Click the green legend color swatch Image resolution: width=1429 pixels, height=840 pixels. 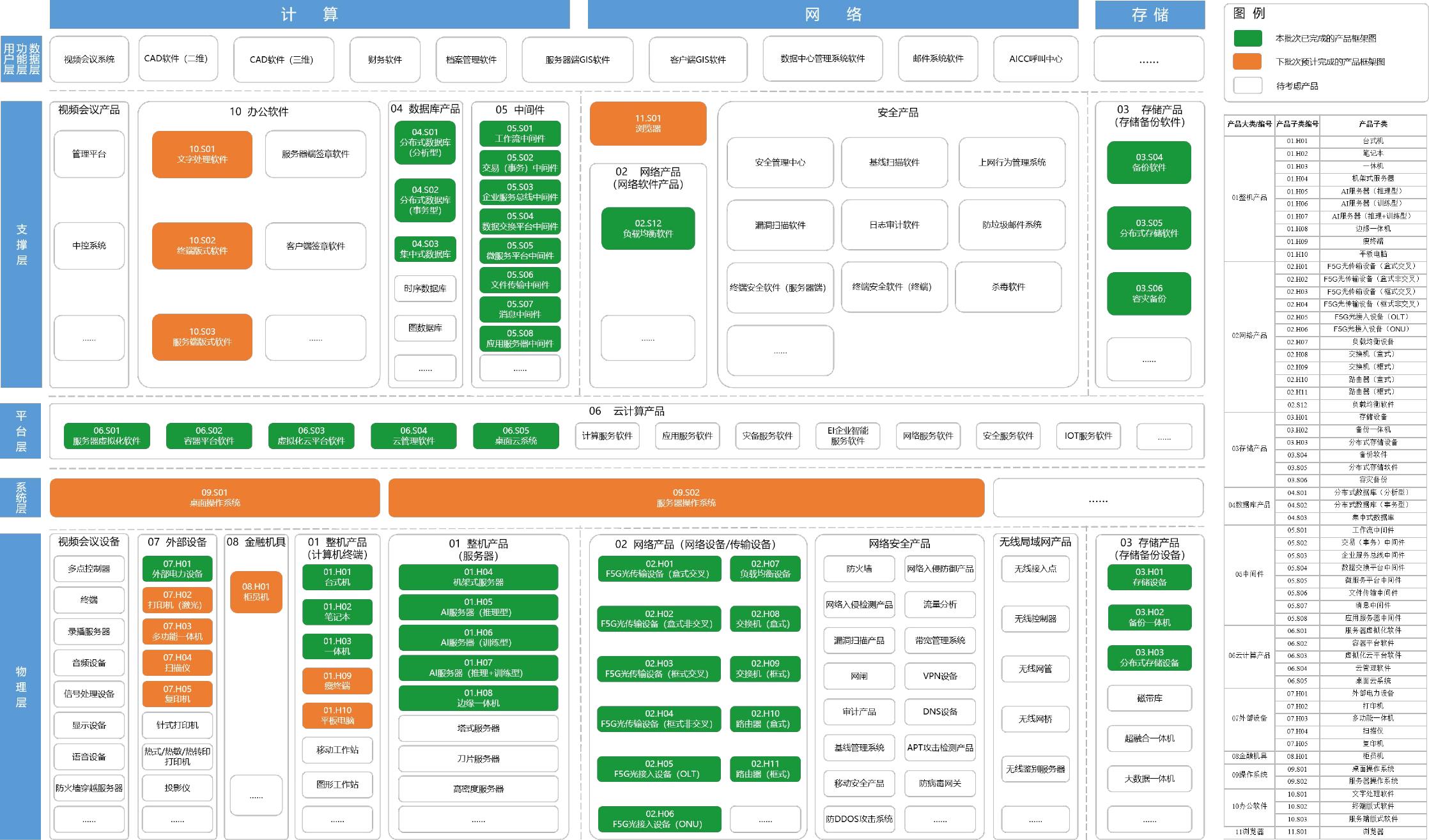[x=1247, y=38]
